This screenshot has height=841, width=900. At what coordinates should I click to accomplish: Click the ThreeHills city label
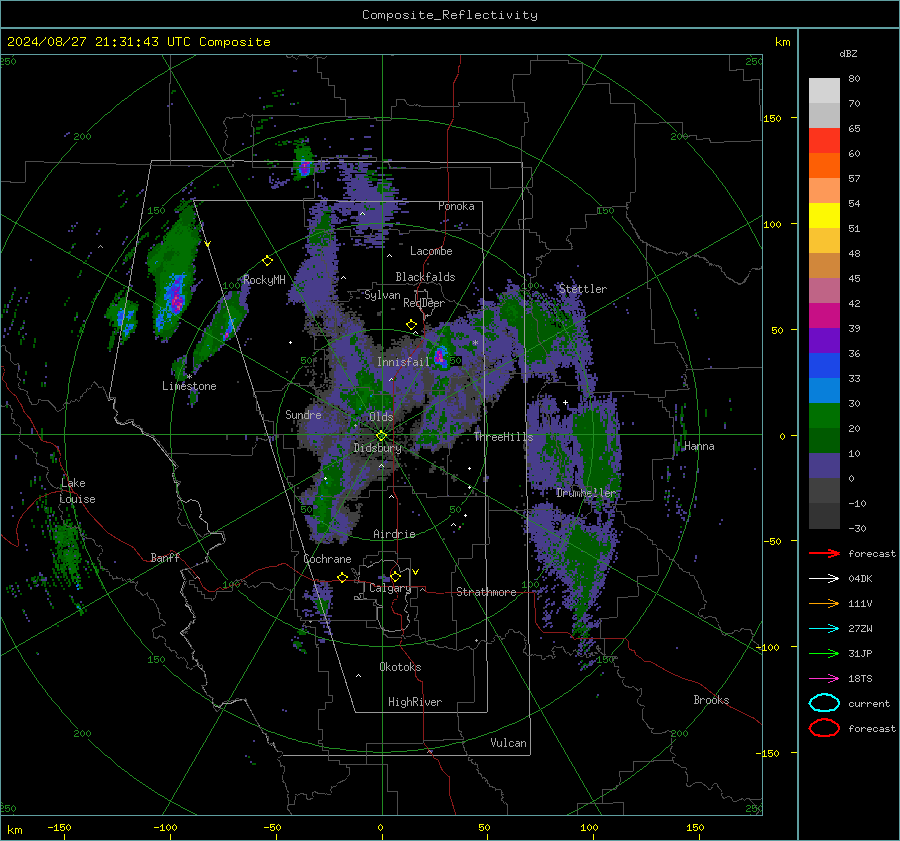pos(503,437)
